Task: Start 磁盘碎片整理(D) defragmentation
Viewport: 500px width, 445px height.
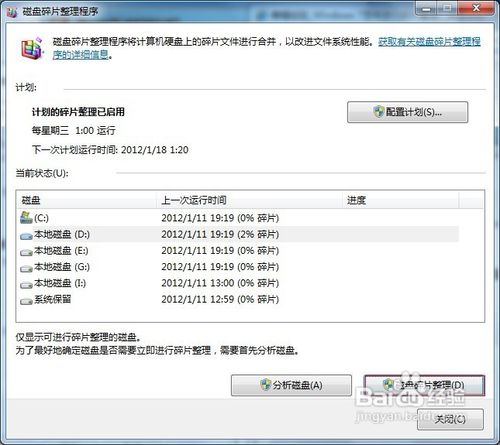Action: coord(424,385)
